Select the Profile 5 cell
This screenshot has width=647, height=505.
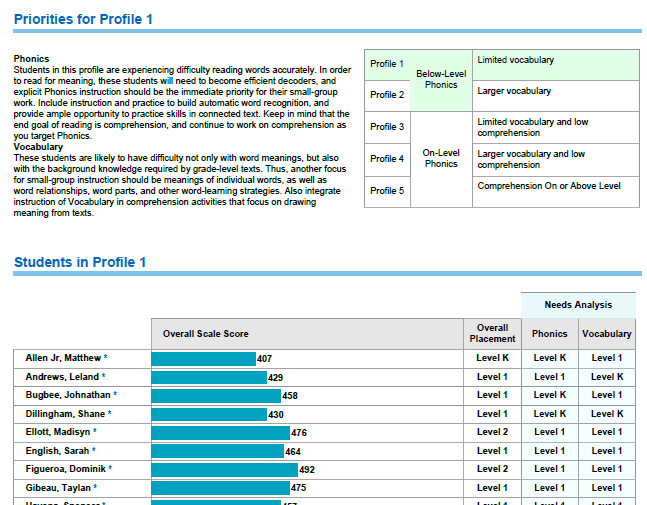[387, 191]
